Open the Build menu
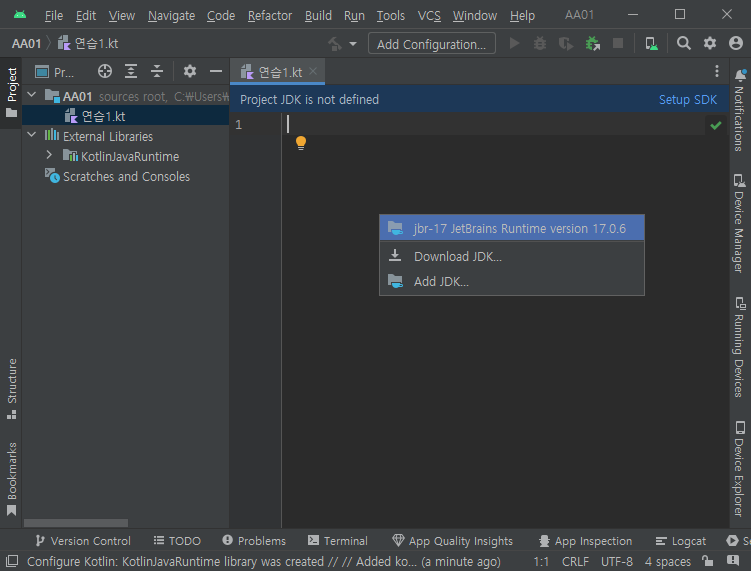 point(318,16)
